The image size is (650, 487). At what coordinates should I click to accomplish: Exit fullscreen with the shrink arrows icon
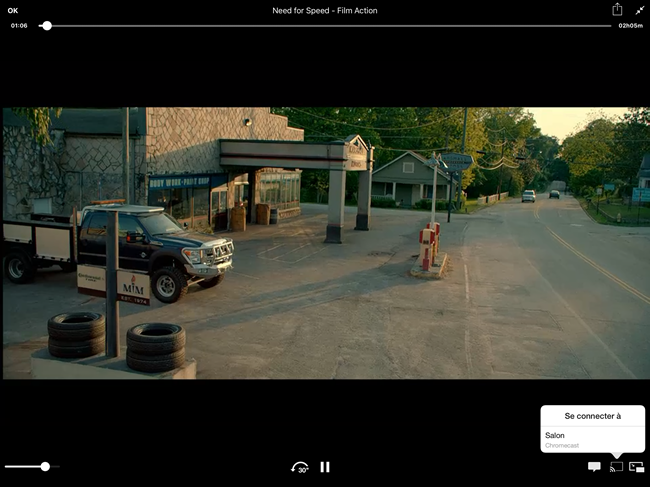tap(640, 10)
